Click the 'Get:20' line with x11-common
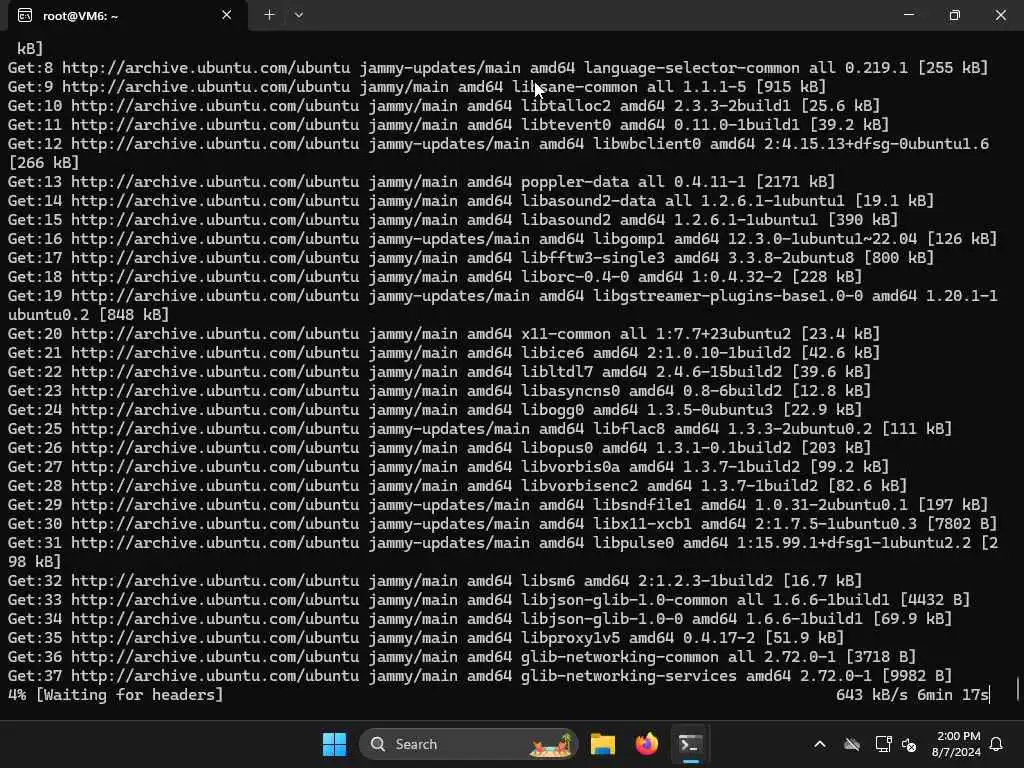The image size is (1024, 768). (x=444, y=334)
